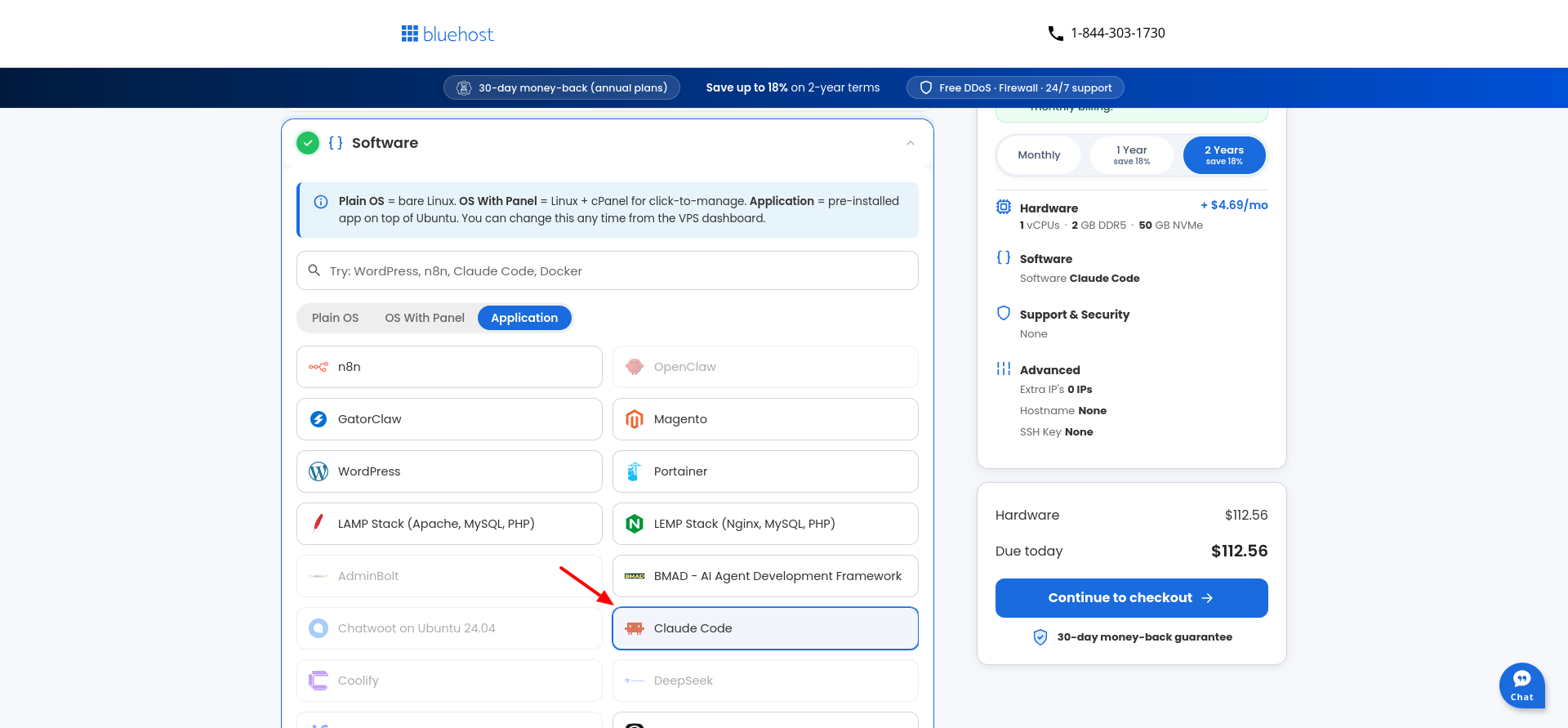
Task: Click the software search input field
Action: [x=608, y=270]
